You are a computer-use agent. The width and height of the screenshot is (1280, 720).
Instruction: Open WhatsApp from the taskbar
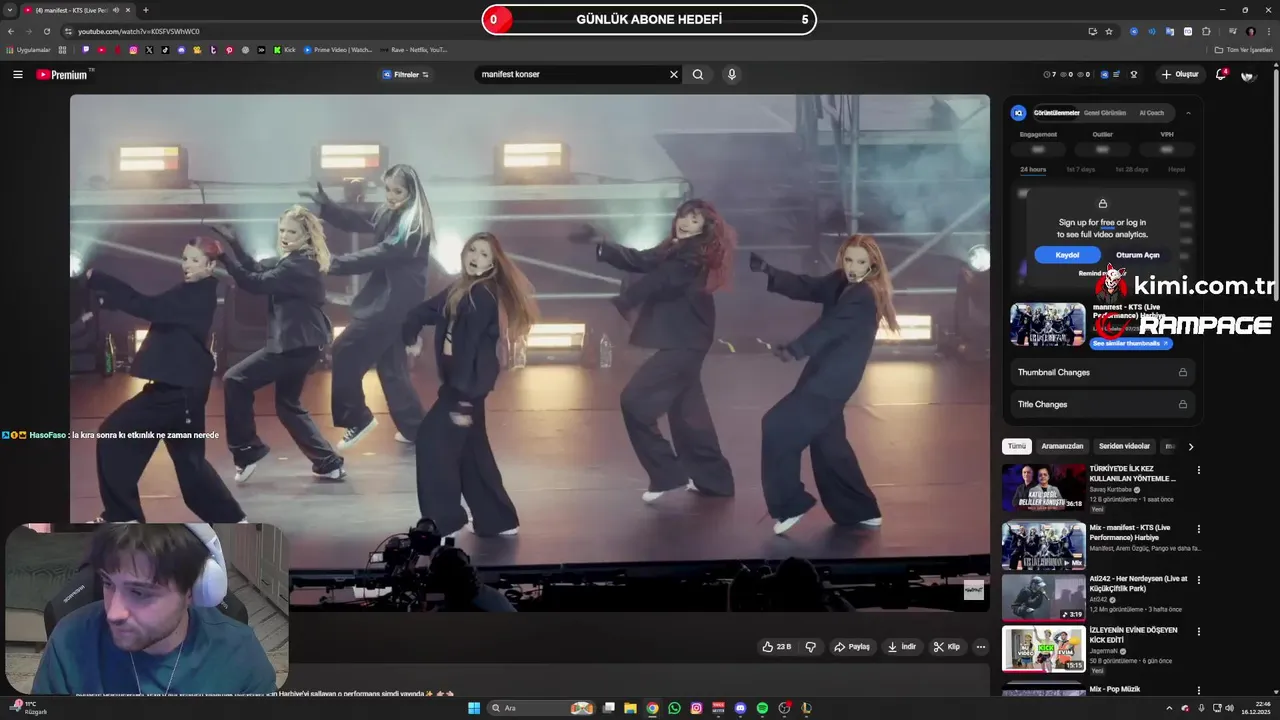674,708
